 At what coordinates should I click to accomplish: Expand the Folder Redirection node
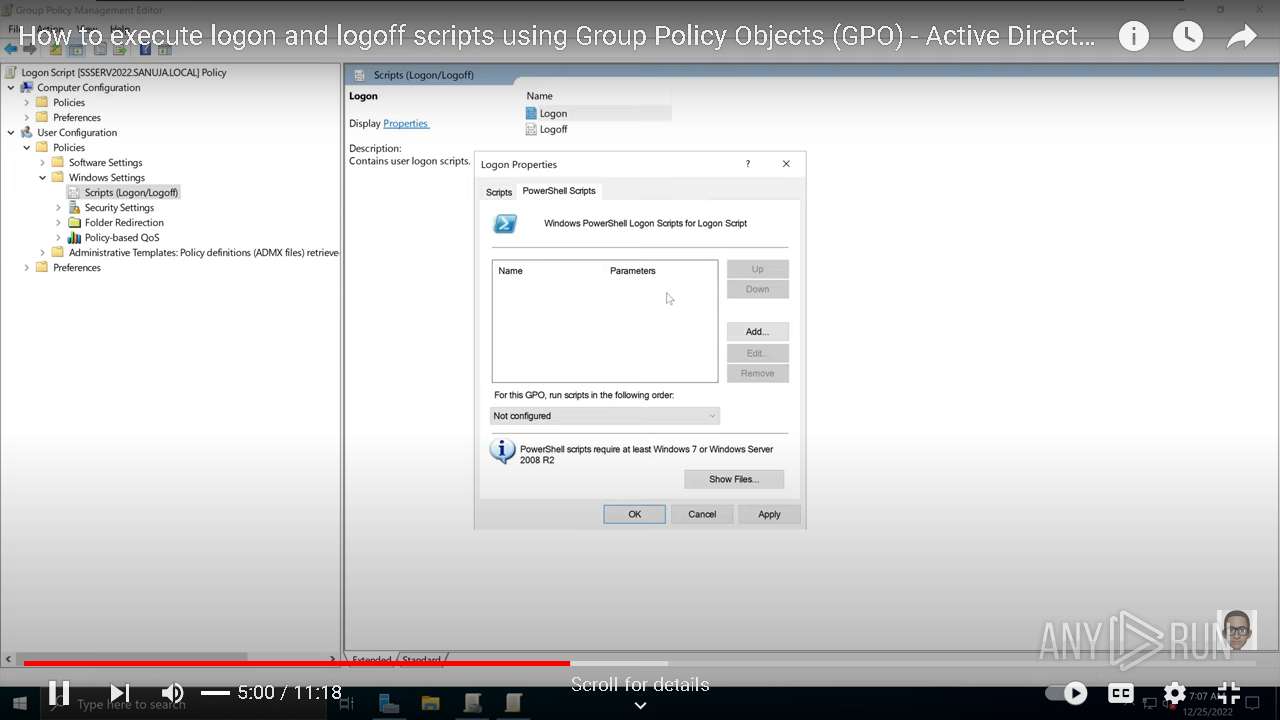[x=59, y=222]
